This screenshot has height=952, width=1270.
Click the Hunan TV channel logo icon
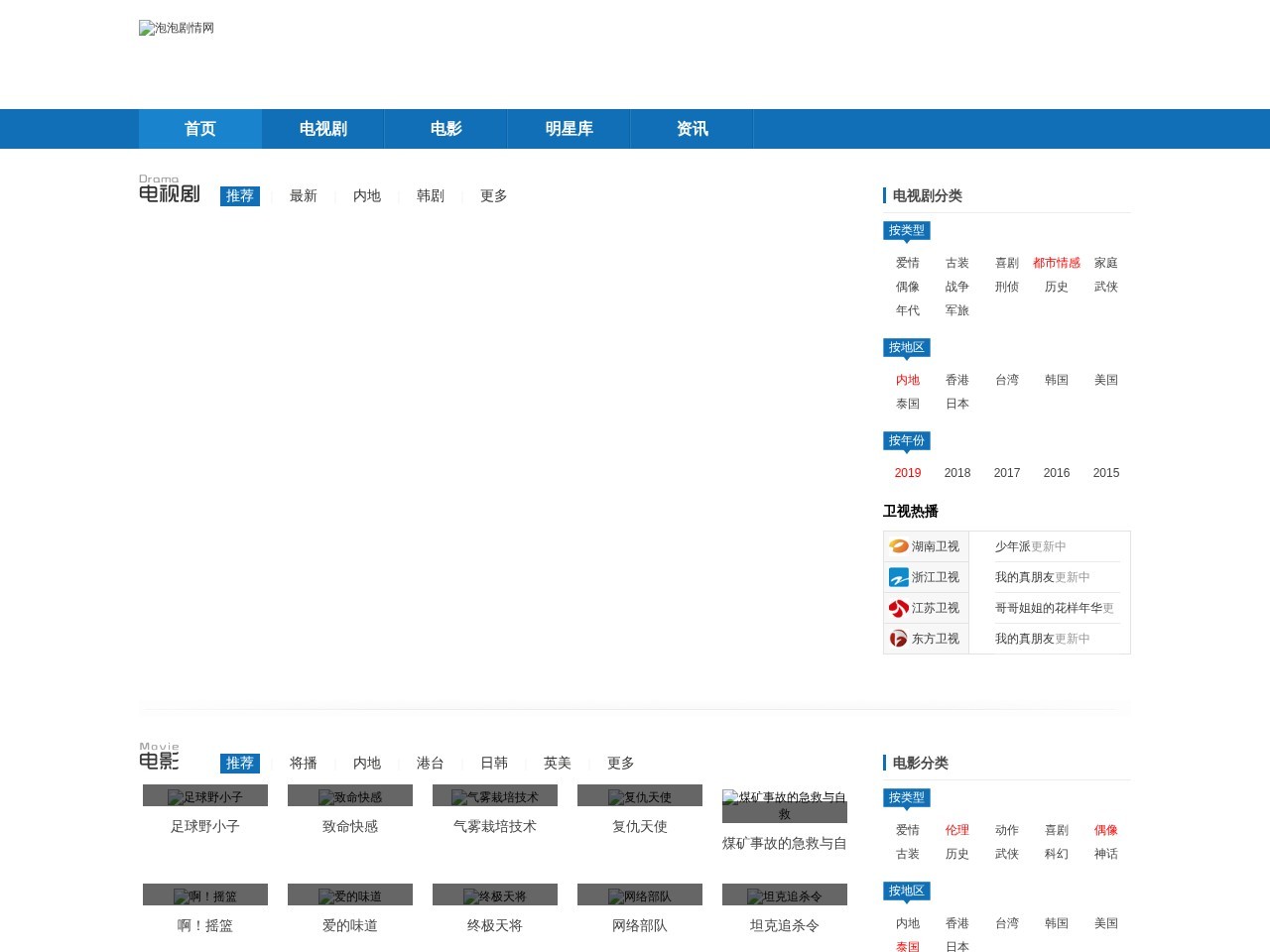click(x=899, y=546)
